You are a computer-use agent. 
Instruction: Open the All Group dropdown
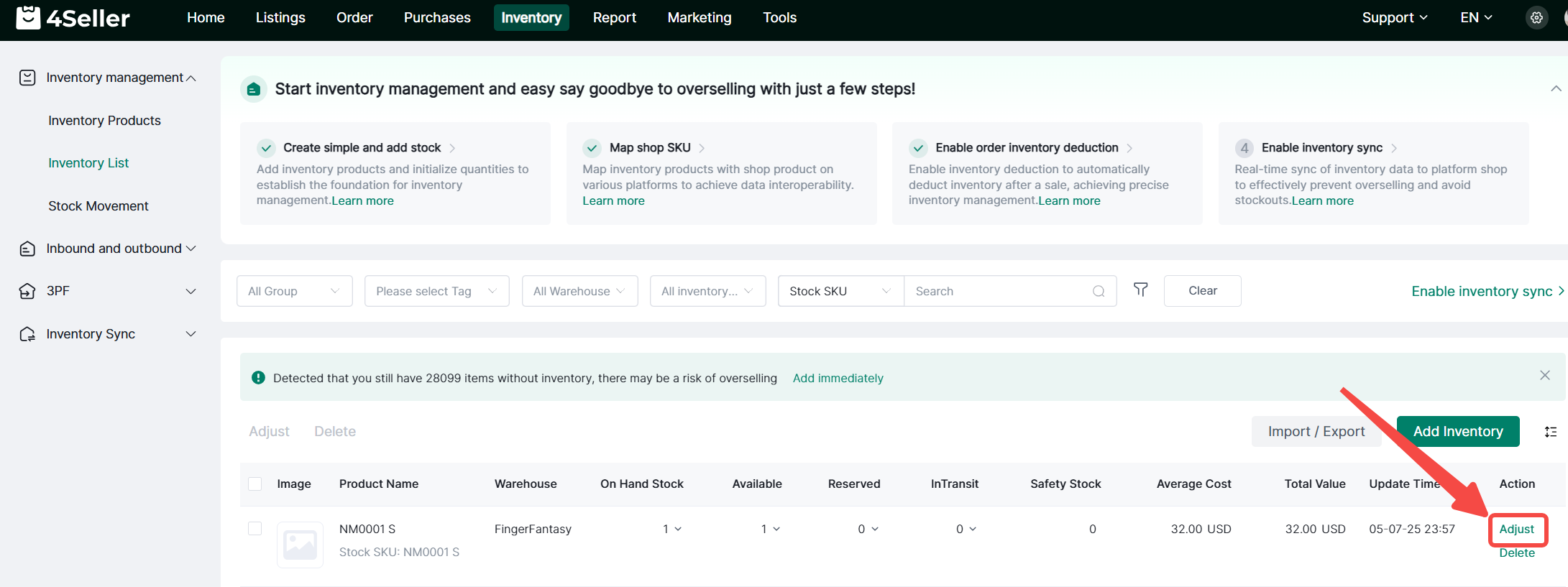pyautogui.click(x=294, y=291)
